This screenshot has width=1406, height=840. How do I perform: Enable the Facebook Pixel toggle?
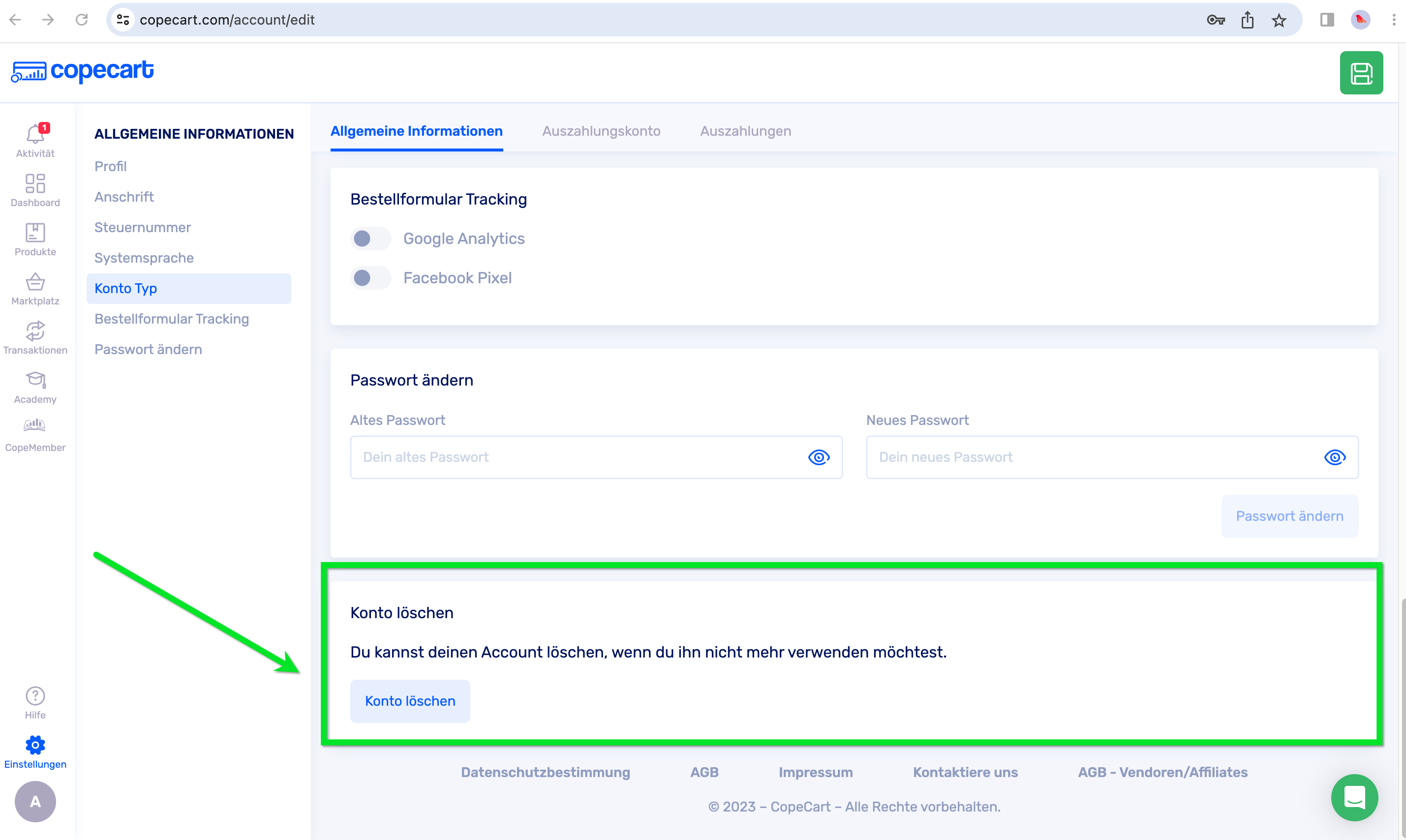coord(370,278)
